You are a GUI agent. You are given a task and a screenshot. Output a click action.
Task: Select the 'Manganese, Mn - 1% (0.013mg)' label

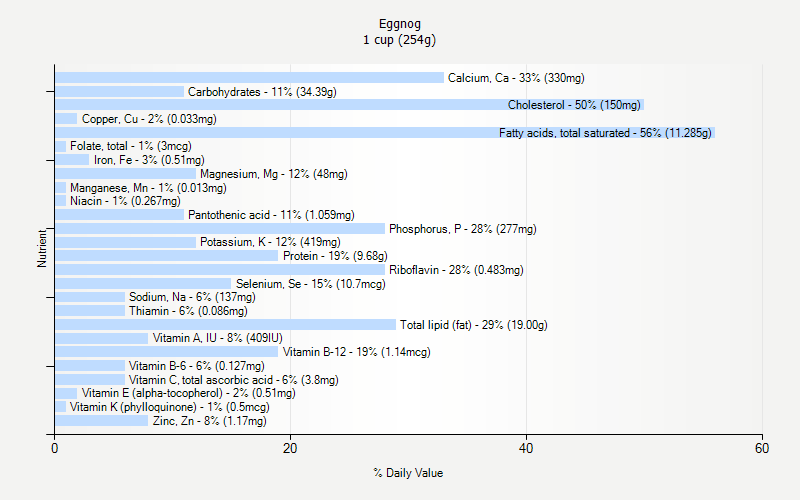148,188
